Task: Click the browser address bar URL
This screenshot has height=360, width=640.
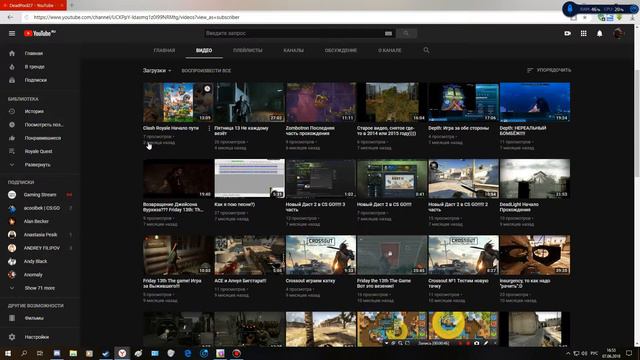Action: point(137,17)
